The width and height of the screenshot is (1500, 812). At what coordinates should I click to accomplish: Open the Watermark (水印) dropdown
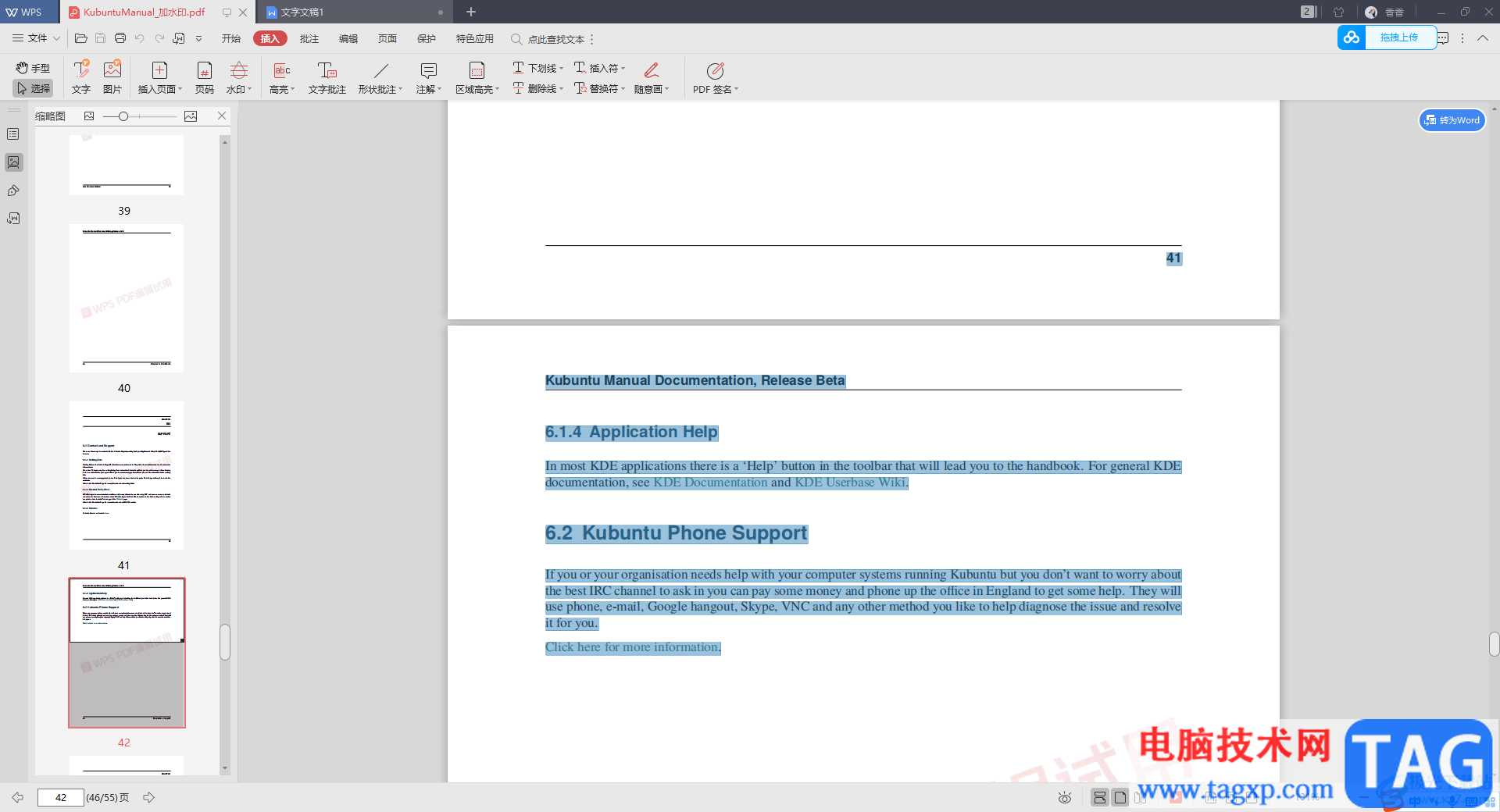tap(239, 77)
